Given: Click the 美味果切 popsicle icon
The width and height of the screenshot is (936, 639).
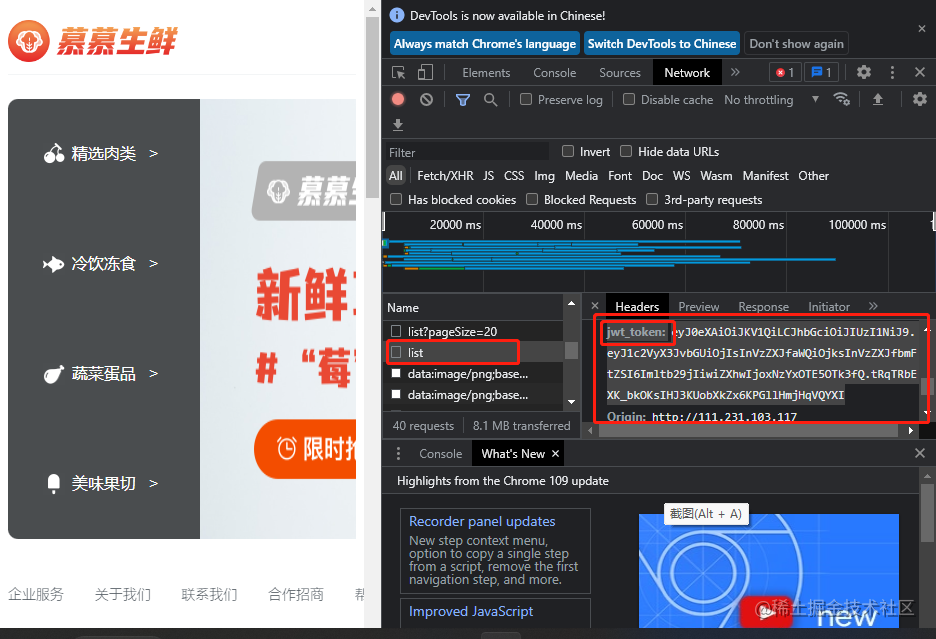Looking at the screenshot, I should point(54,483).
